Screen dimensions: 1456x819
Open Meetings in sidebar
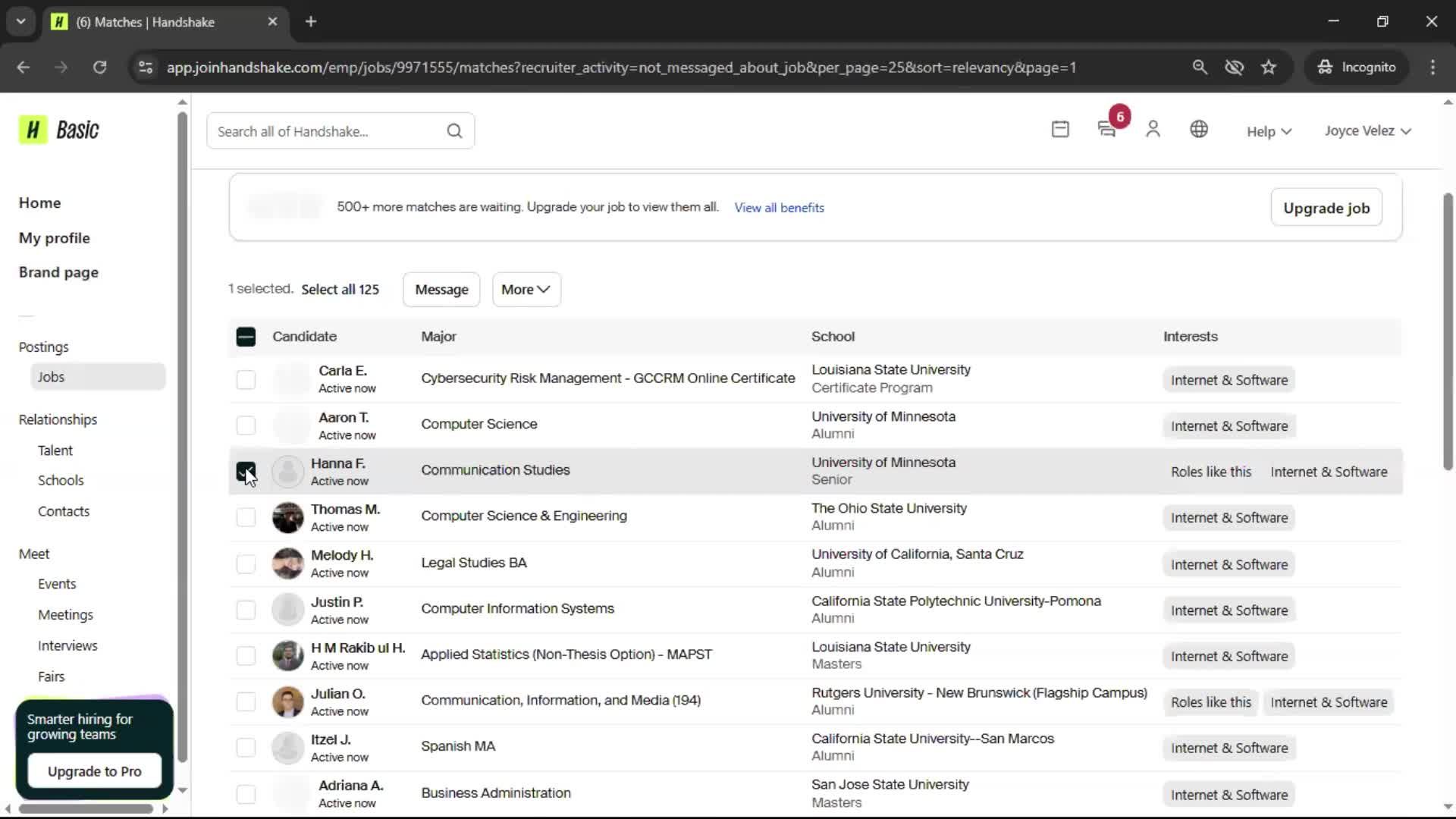pyautogui.click(x=65, y=615)
